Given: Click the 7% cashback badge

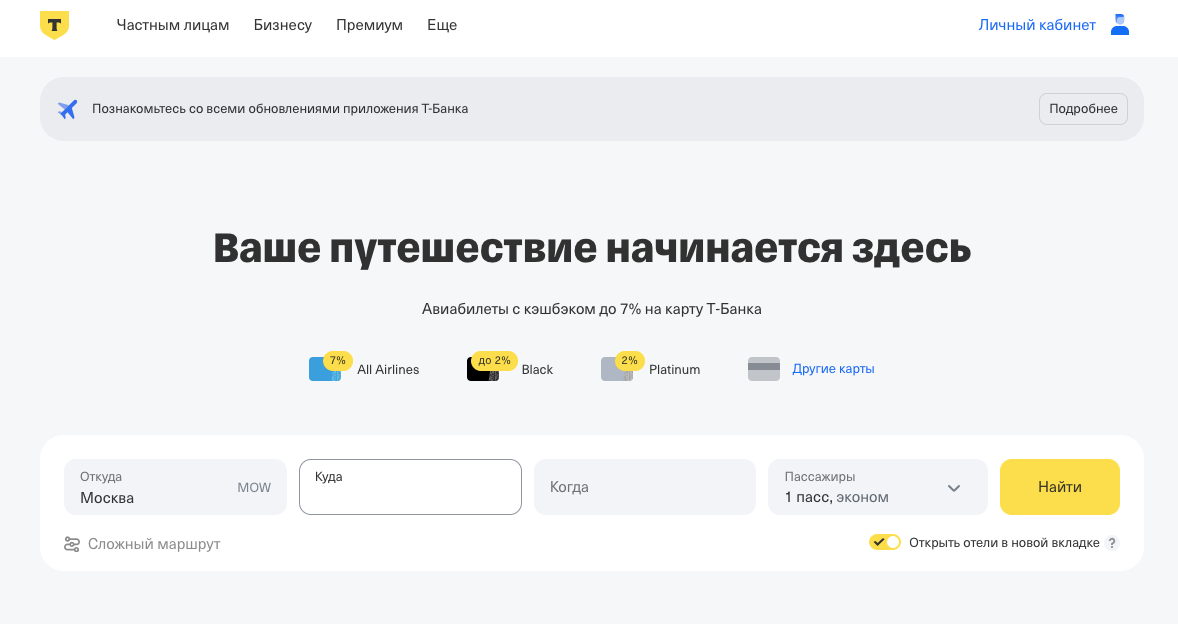Looking at the screenshot, I should 338,360.
